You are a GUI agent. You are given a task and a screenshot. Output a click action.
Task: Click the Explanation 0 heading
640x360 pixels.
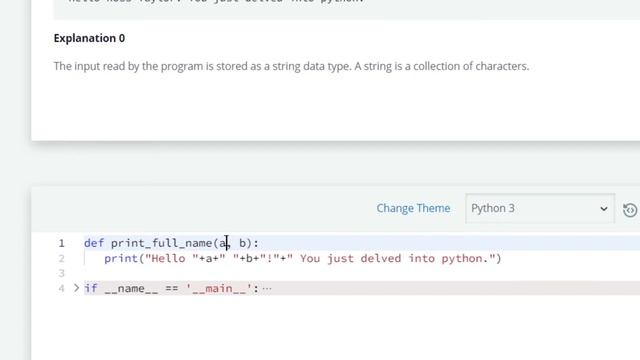89,38
